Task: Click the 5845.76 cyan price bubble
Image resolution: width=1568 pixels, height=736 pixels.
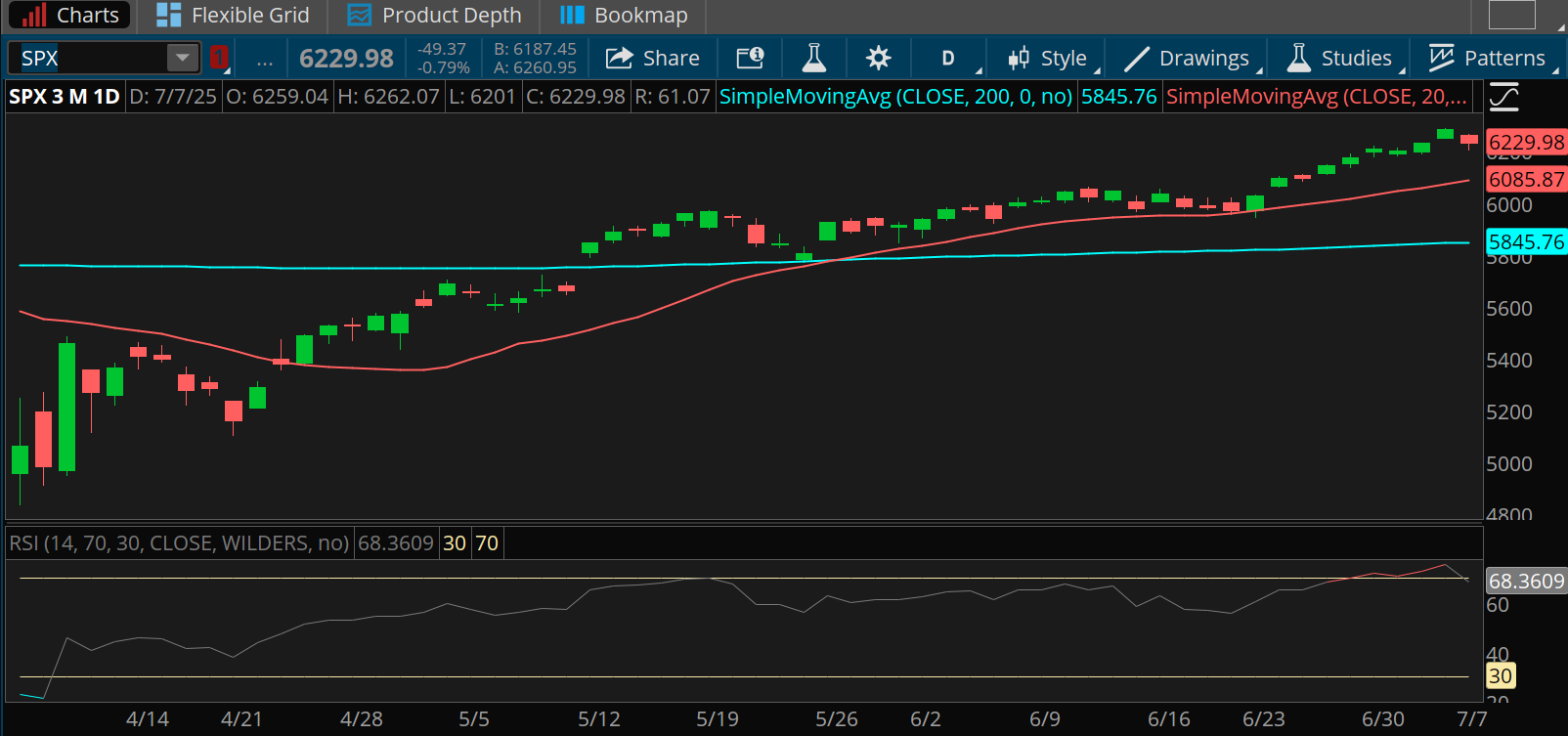Action: tap(1526, 241)
